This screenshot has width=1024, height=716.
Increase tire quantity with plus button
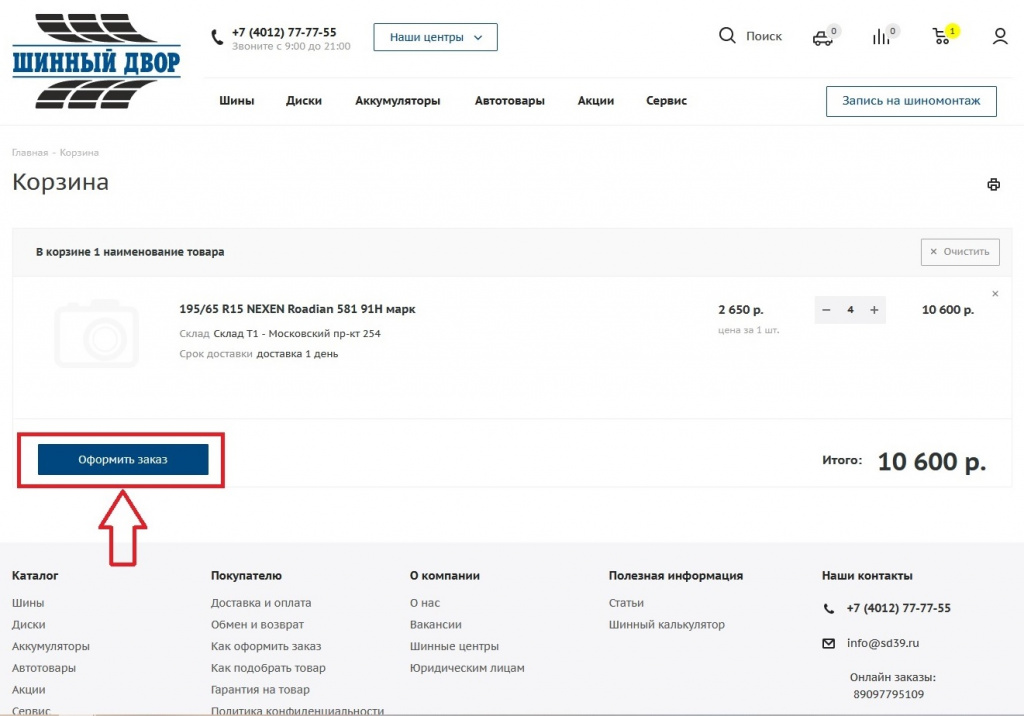(x=874, y=310)
